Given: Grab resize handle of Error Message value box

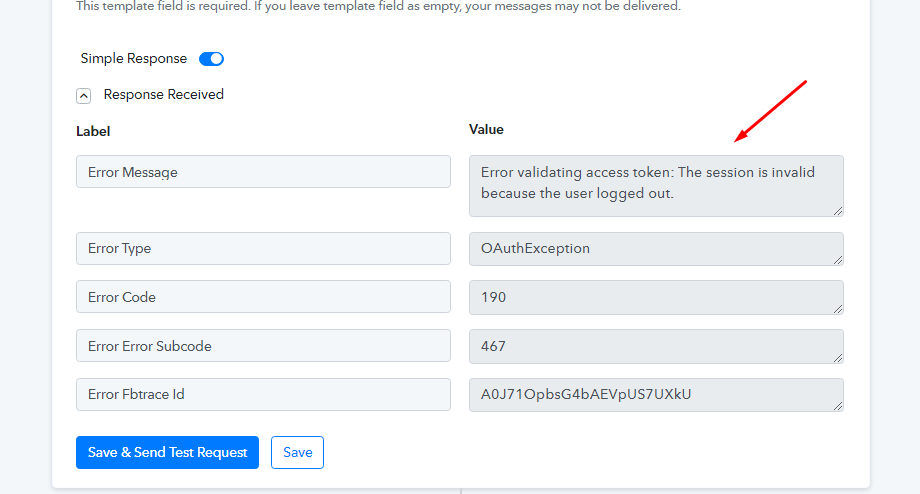Looking at the screenshot, I should (x=838, y=211).
